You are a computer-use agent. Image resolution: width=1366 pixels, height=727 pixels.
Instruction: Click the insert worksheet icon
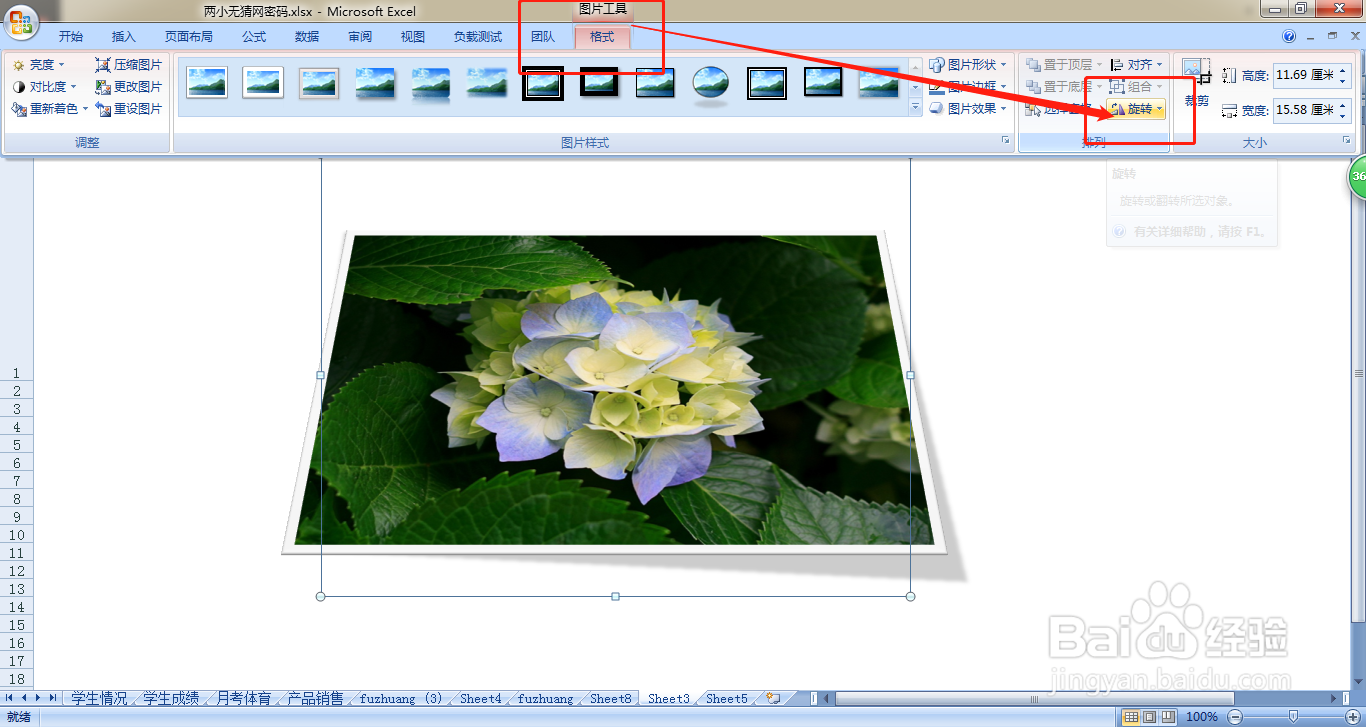coord(773,698)
